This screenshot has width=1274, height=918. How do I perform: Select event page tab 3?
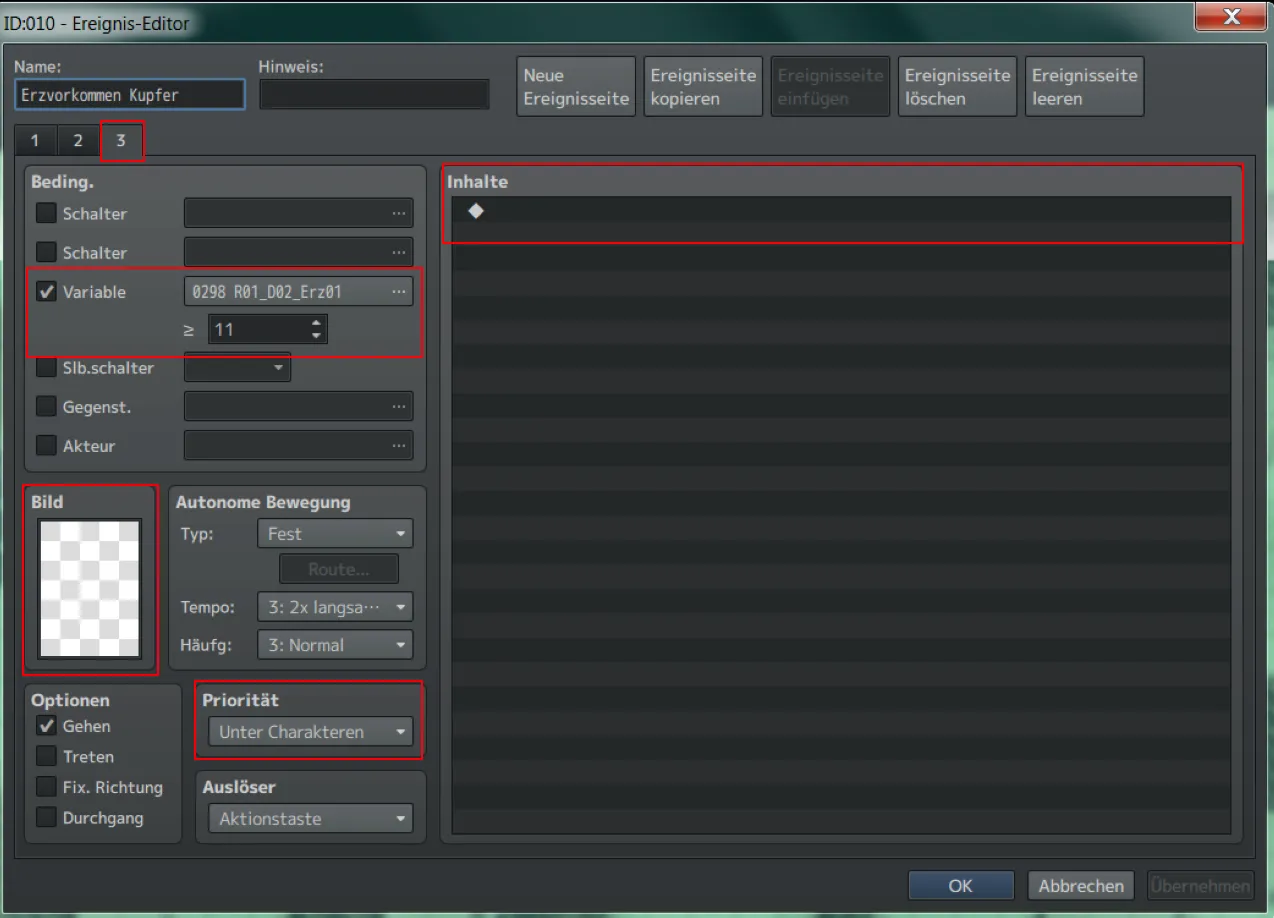121,141
